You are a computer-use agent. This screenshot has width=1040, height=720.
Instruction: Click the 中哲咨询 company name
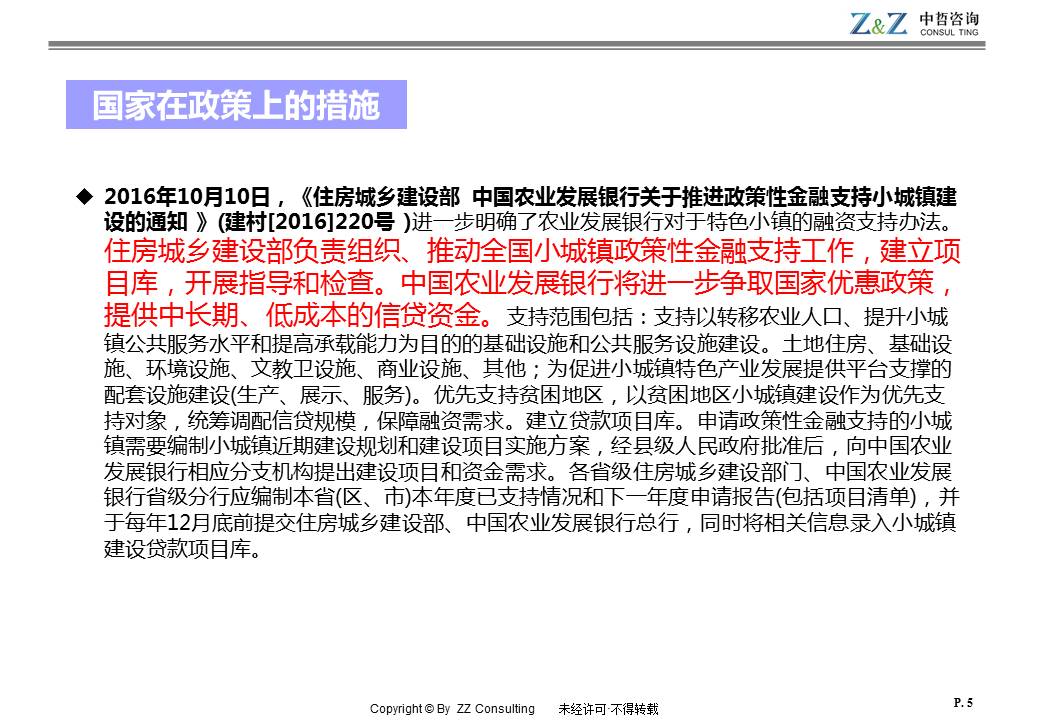[949, 19]
